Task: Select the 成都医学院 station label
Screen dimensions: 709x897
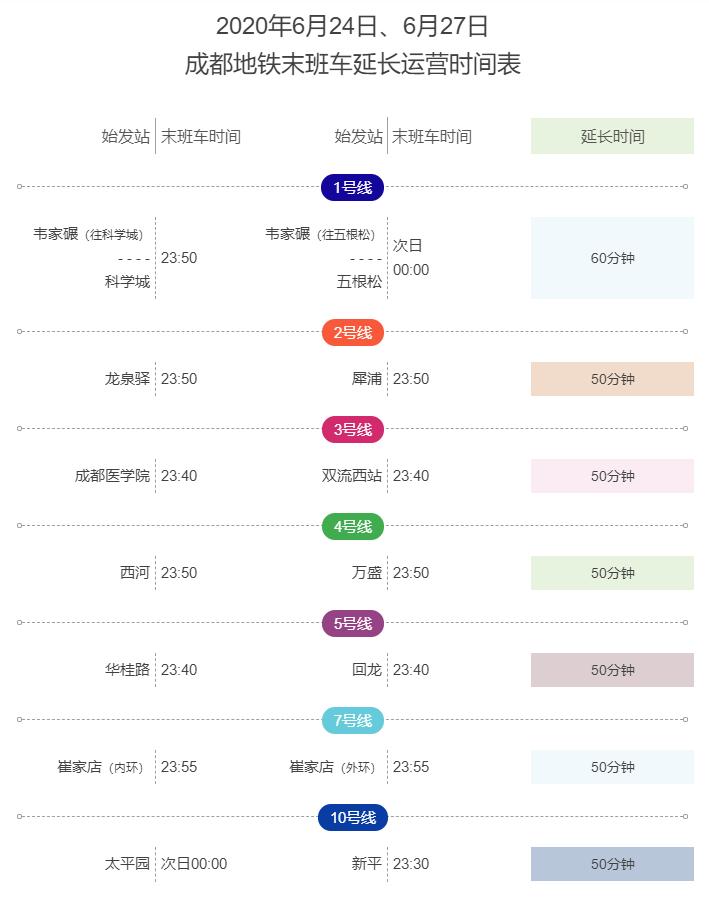Action: pyautogui.click(x=112, y=476)
